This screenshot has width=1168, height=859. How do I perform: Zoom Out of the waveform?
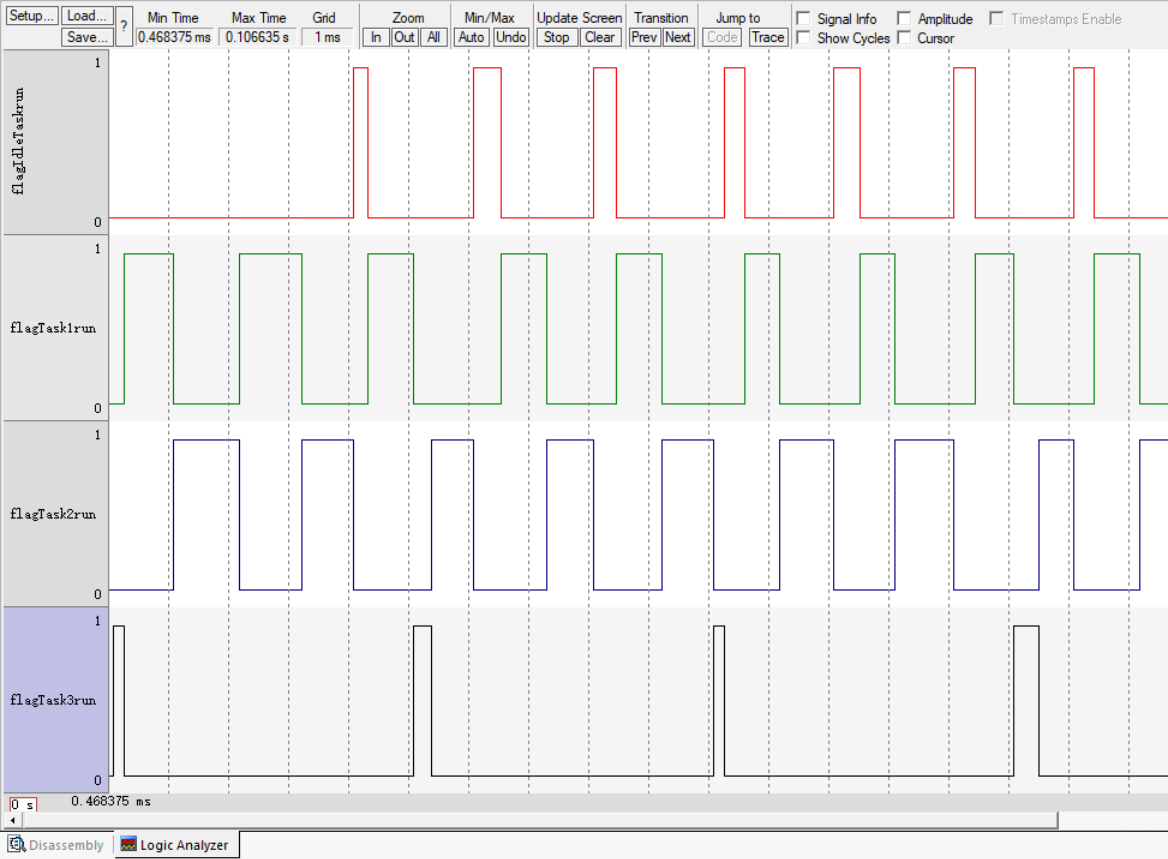[404, 37]
